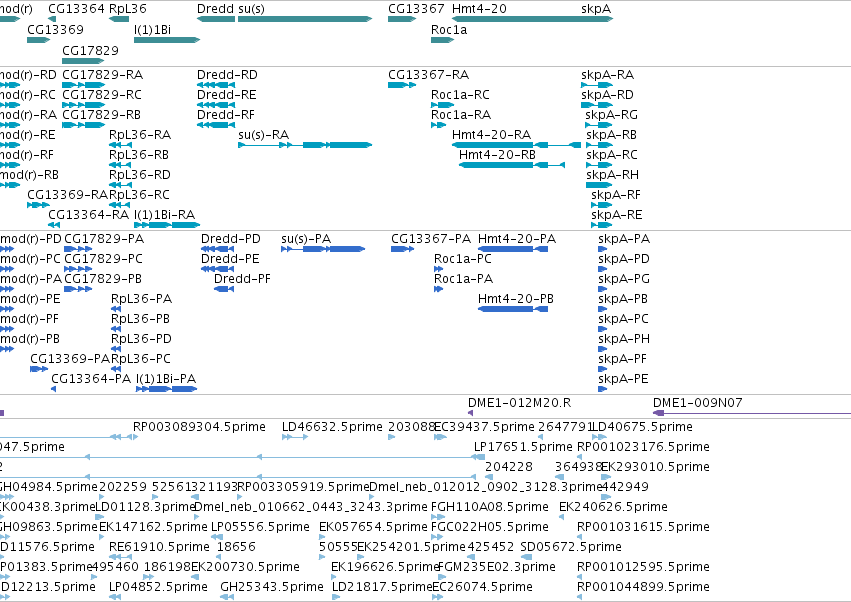Select the skpA-RA transcript label
Screen dimensions: 851x602
tap(607, 75)
